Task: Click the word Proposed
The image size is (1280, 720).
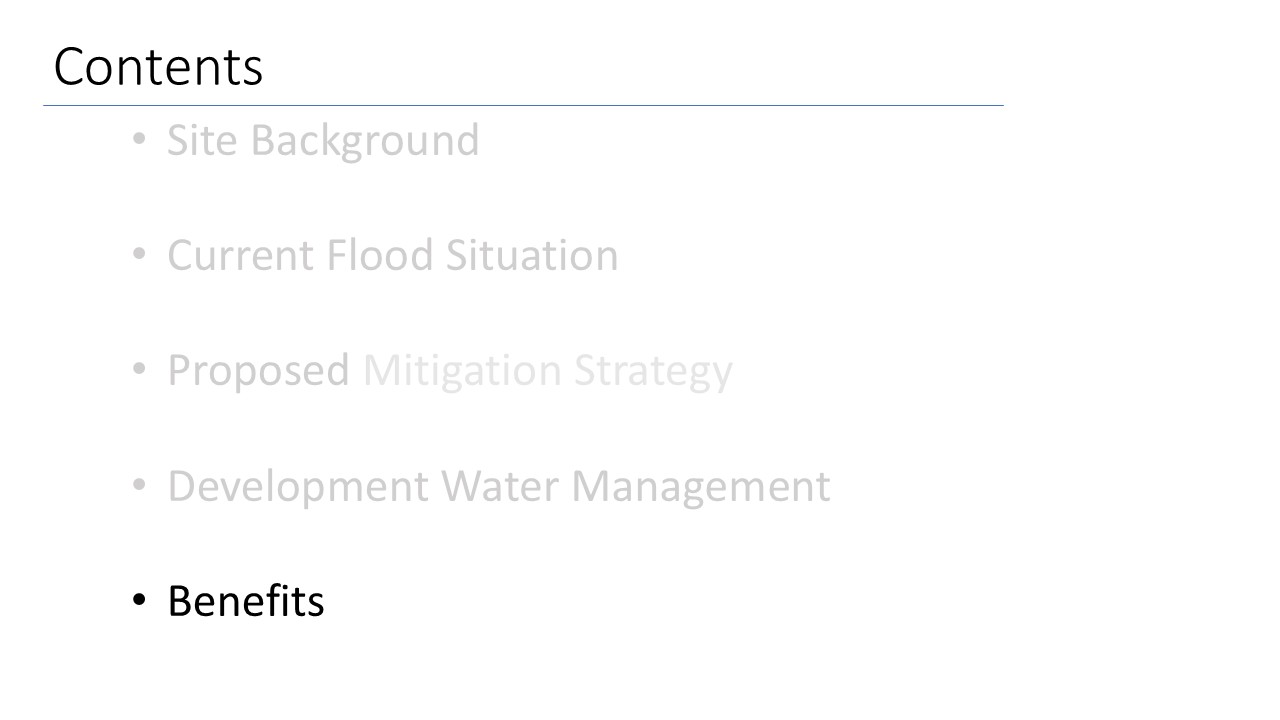Action: coord(258,371)
